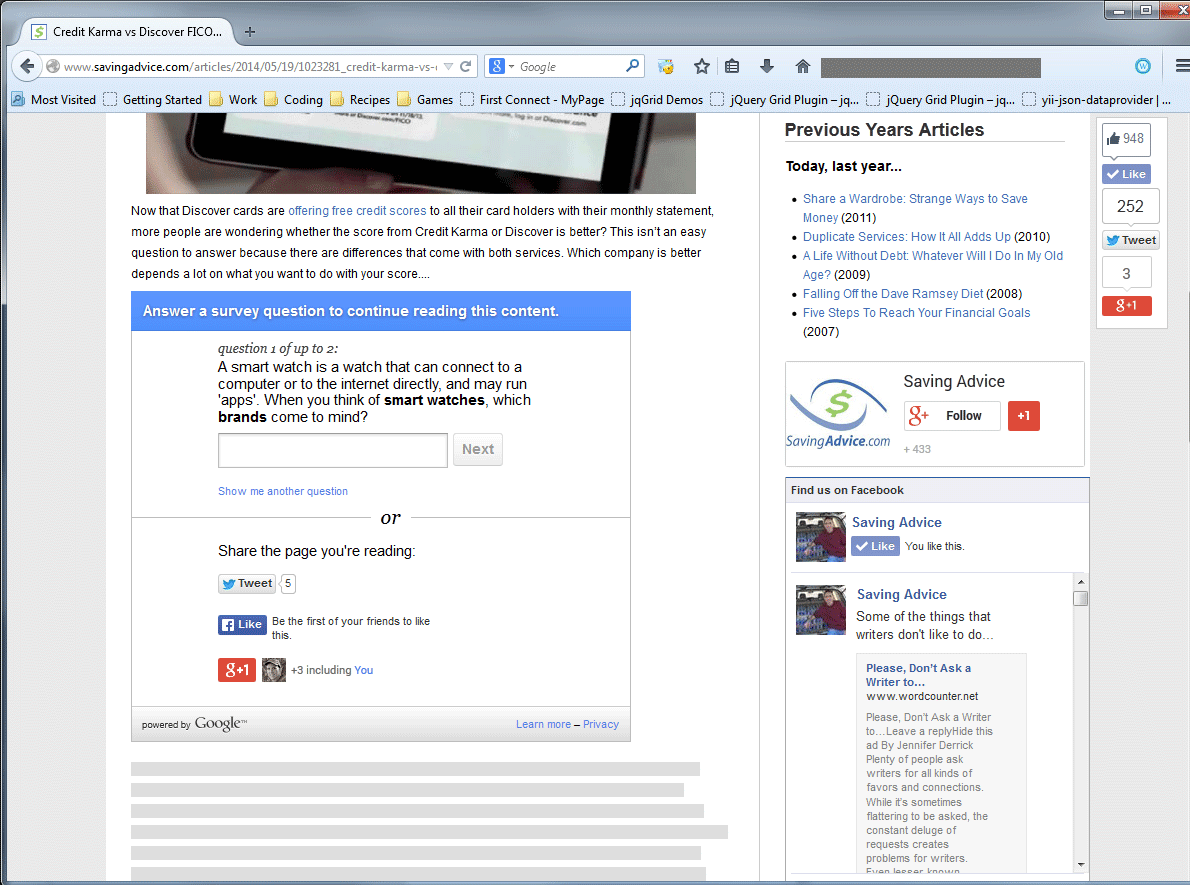Click the colorful addon icon beside search box
This screenshot has width=1190, height=885.
tap(666, 66)
